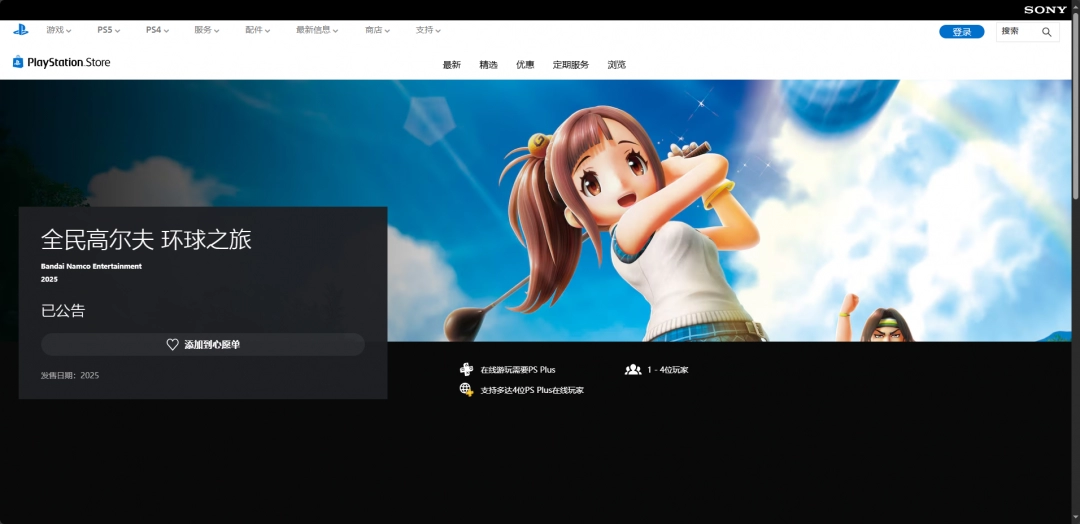The image size is (1080, 524).
Task: Click the 搜索 search input field
Action: [x=1018, y=32]
